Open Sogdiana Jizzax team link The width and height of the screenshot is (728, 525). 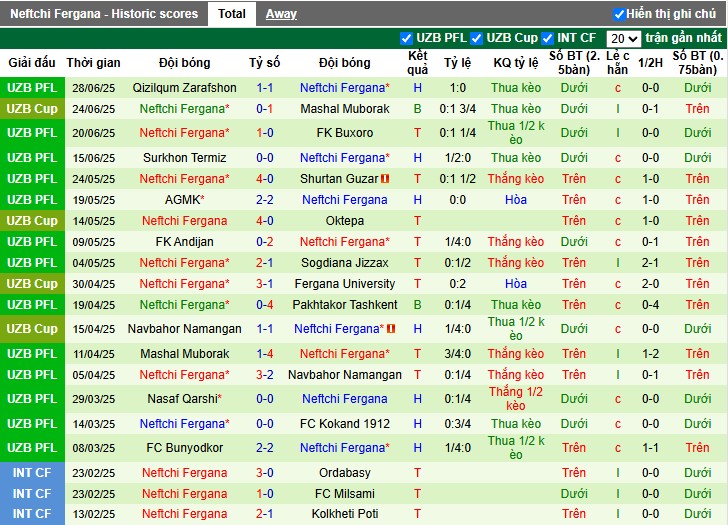click(344, 263)
